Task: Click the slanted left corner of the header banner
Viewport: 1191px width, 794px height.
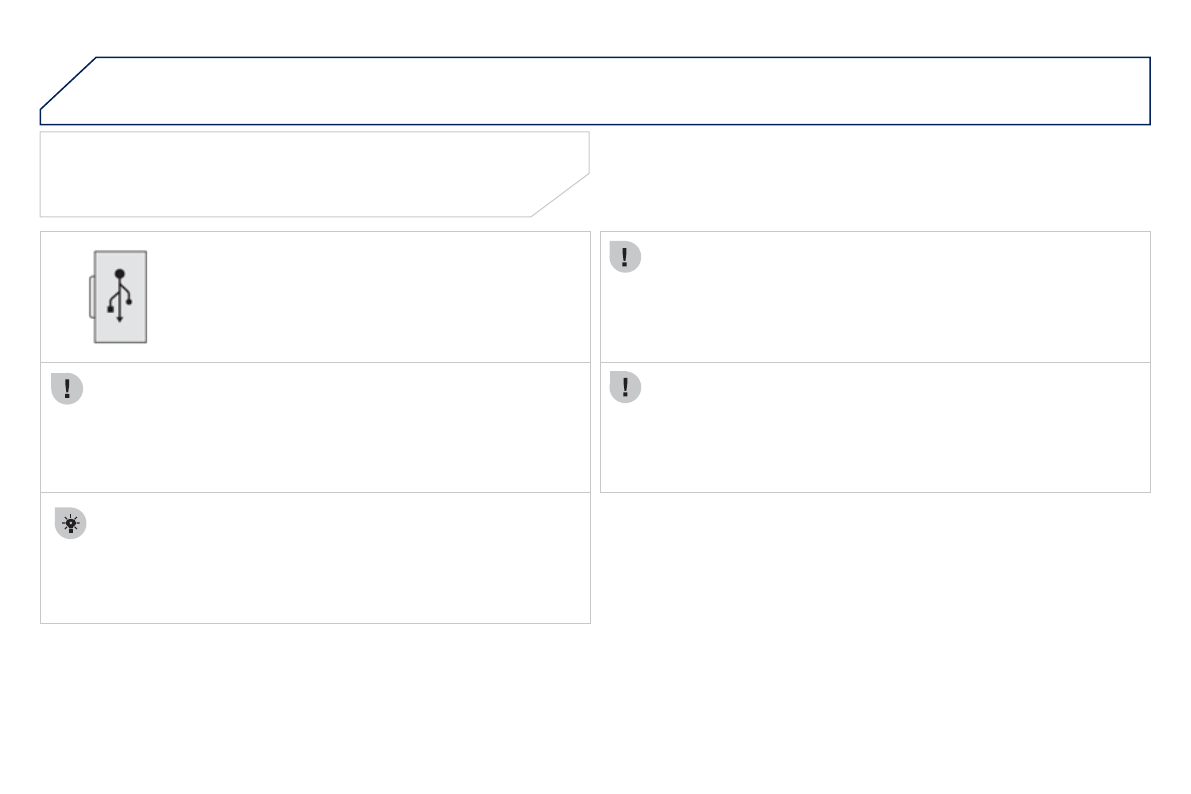Action: pyautogui.click(x=68, y=84)
